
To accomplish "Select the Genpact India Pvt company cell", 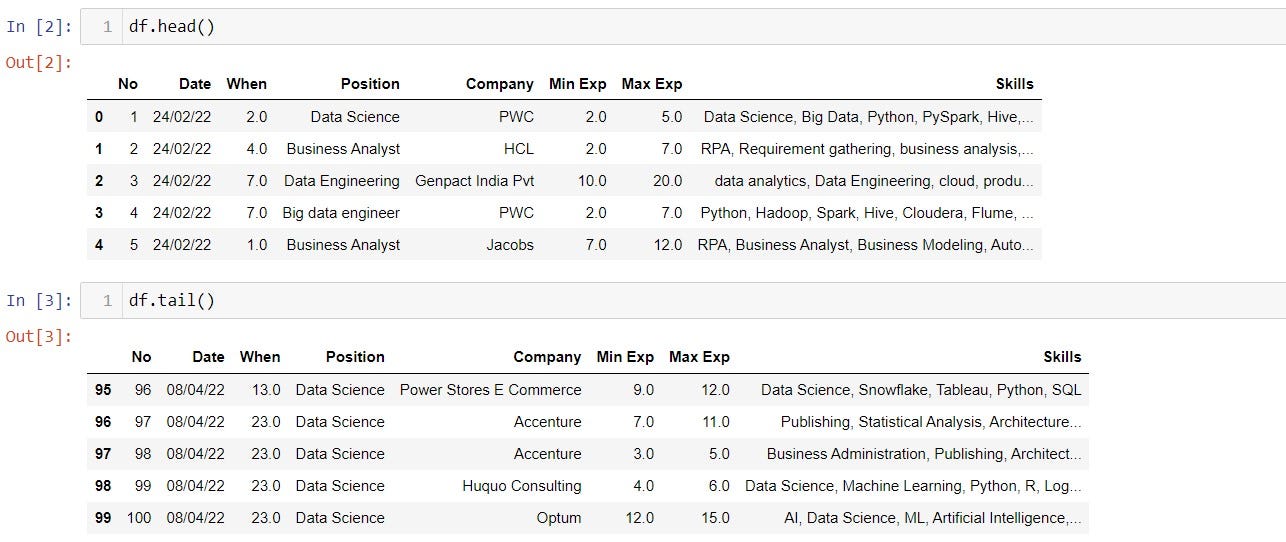I will tap(474, 181).
